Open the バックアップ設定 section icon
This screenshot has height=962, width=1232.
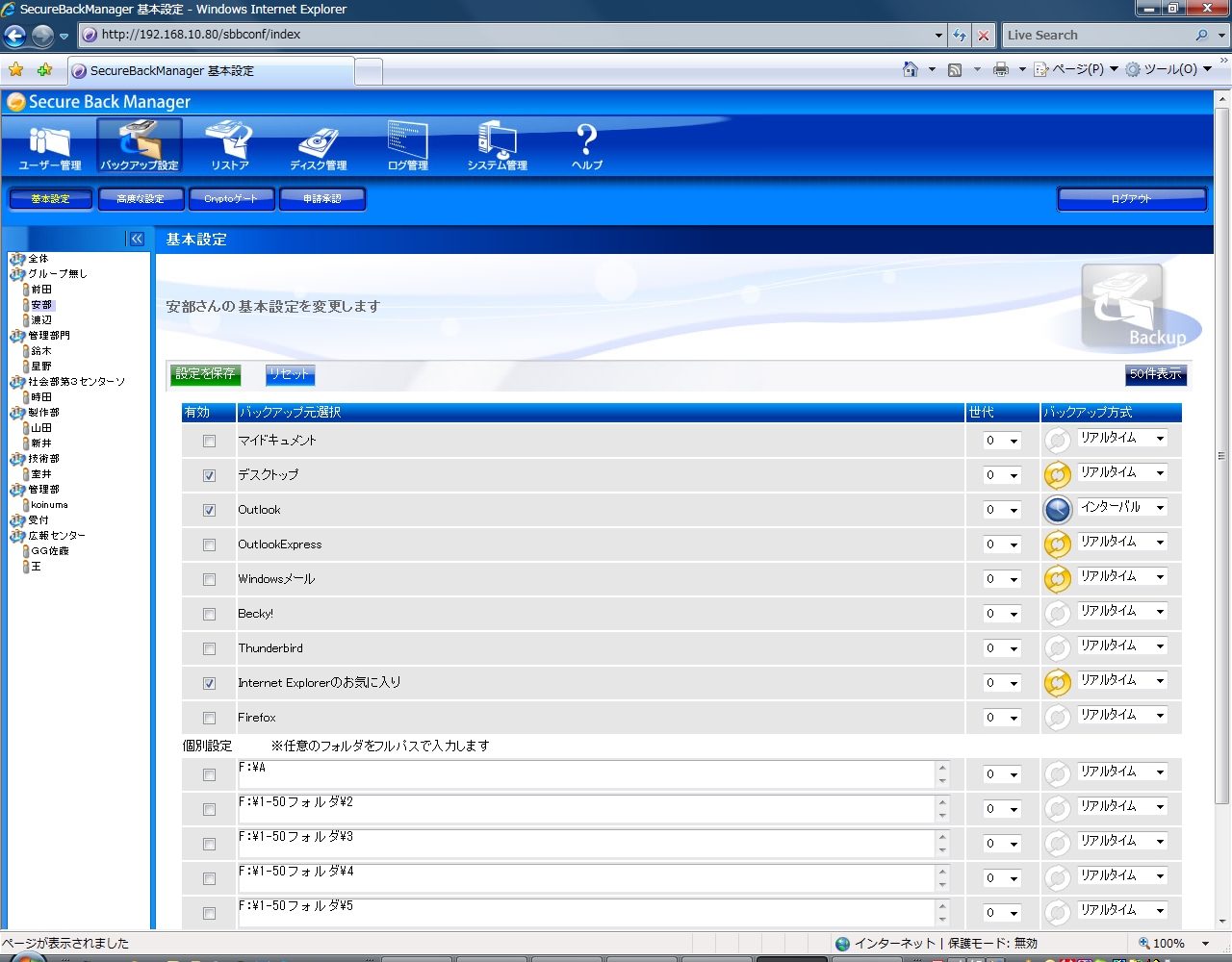[140, 147]
